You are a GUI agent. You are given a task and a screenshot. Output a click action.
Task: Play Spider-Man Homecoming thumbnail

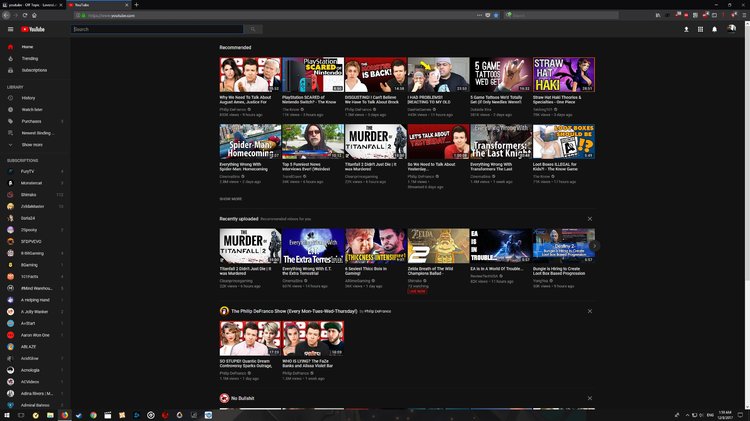250,142
